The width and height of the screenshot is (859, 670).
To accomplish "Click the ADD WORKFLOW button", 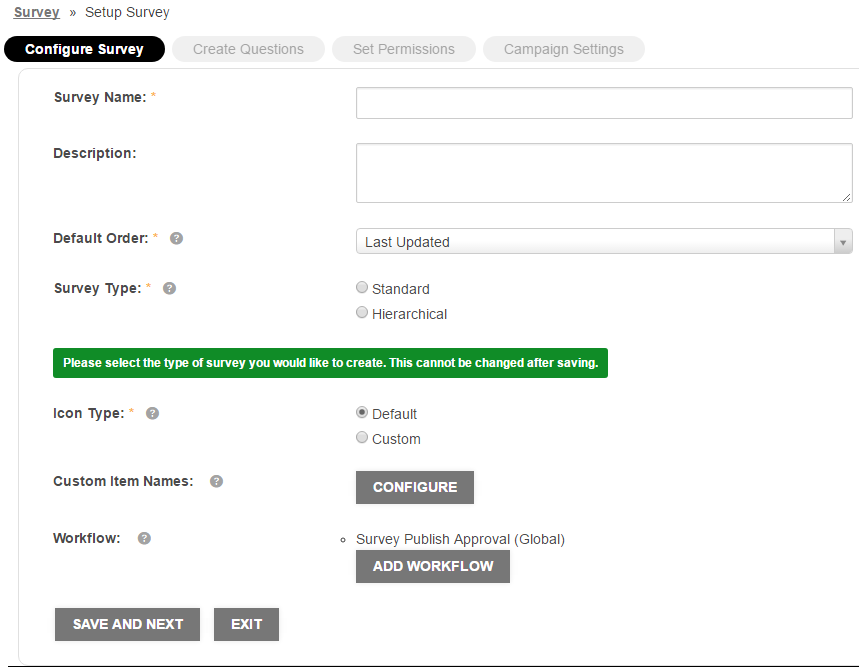I will [x=433, y=566].
